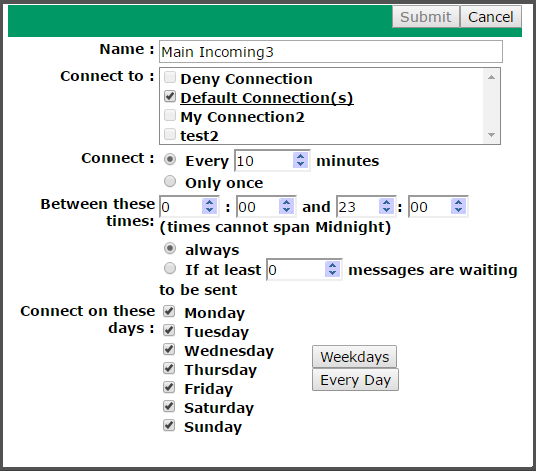Tick the test2 connection checkbox

pos(170,134)
